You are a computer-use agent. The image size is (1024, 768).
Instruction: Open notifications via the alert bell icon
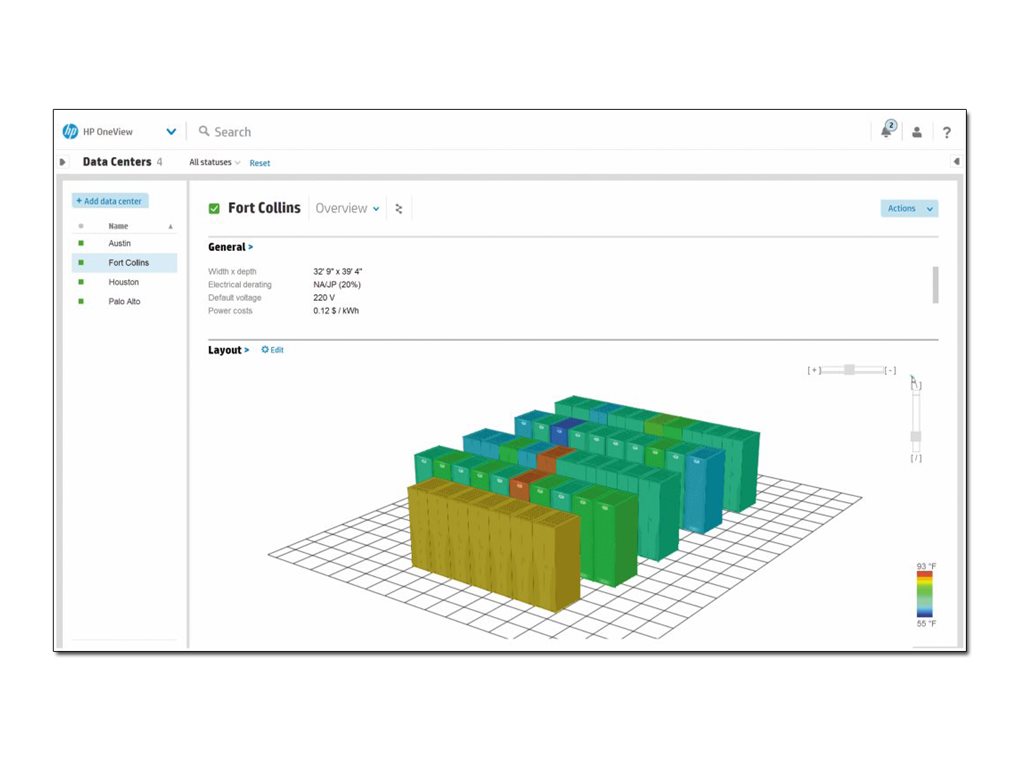[x=886, y=132]
